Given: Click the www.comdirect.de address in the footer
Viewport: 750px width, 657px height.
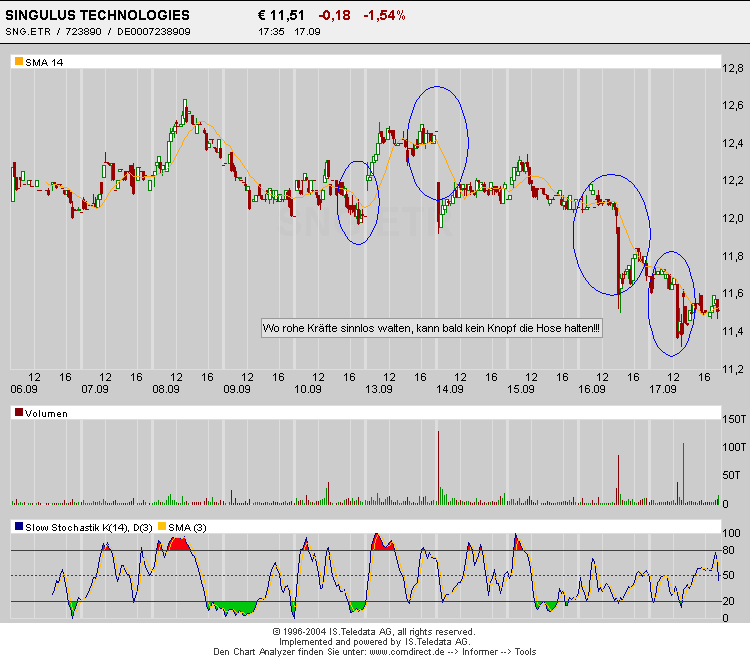Looking at the screenshot, I should click(407, 652).
